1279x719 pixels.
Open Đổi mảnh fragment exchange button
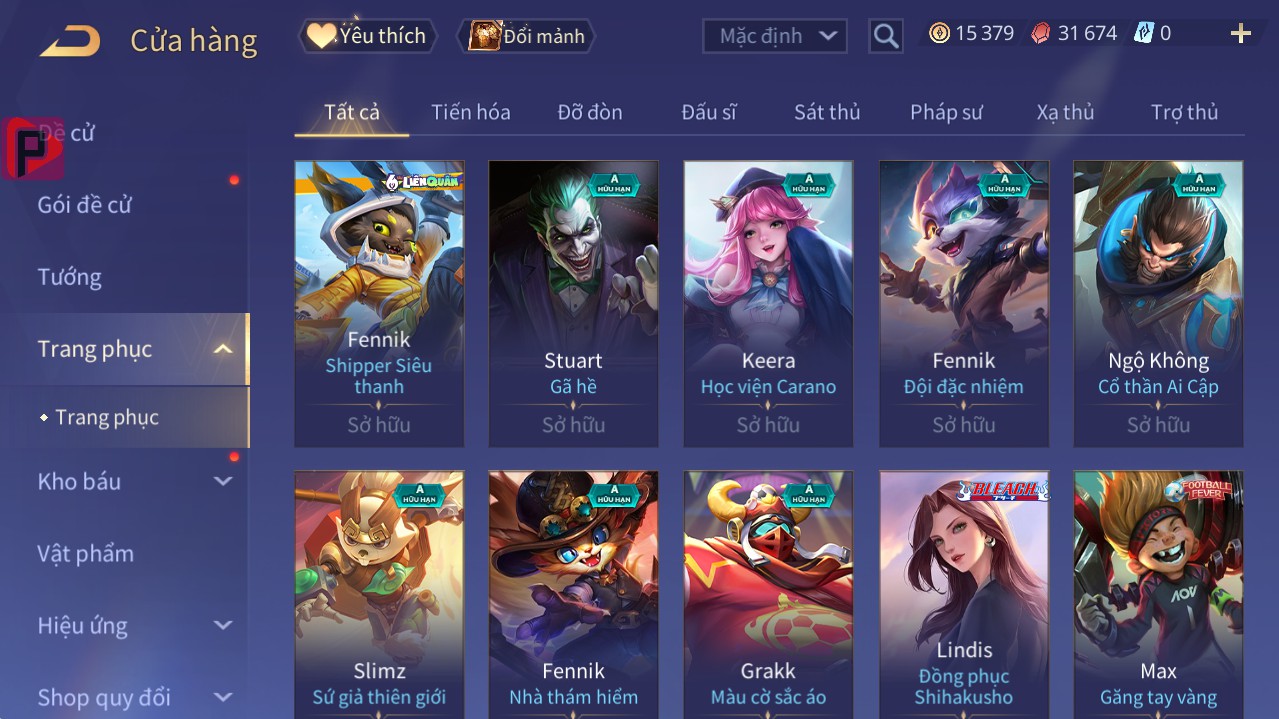click(526, 36)
